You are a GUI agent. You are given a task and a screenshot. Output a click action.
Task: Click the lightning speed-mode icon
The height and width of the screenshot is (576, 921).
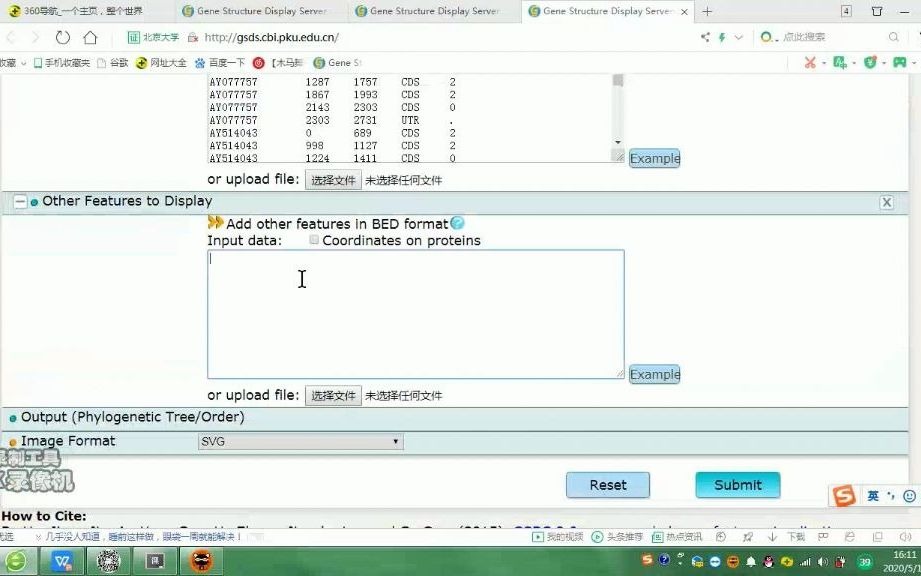tap(721, 37)
